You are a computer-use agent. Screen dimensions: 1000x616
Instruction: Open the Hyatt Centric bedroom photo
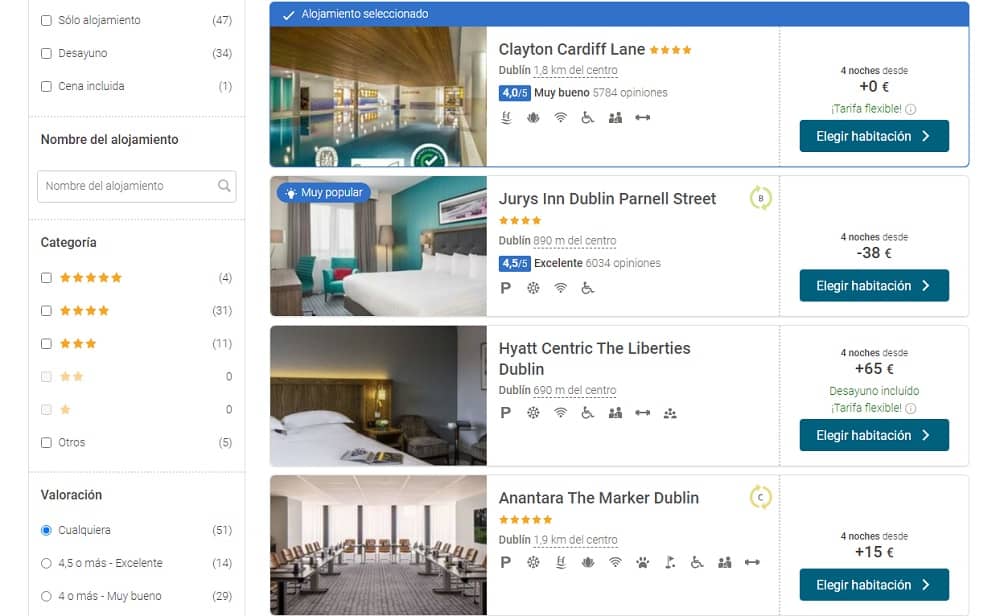pyautogui.click(x=378, y=395)
